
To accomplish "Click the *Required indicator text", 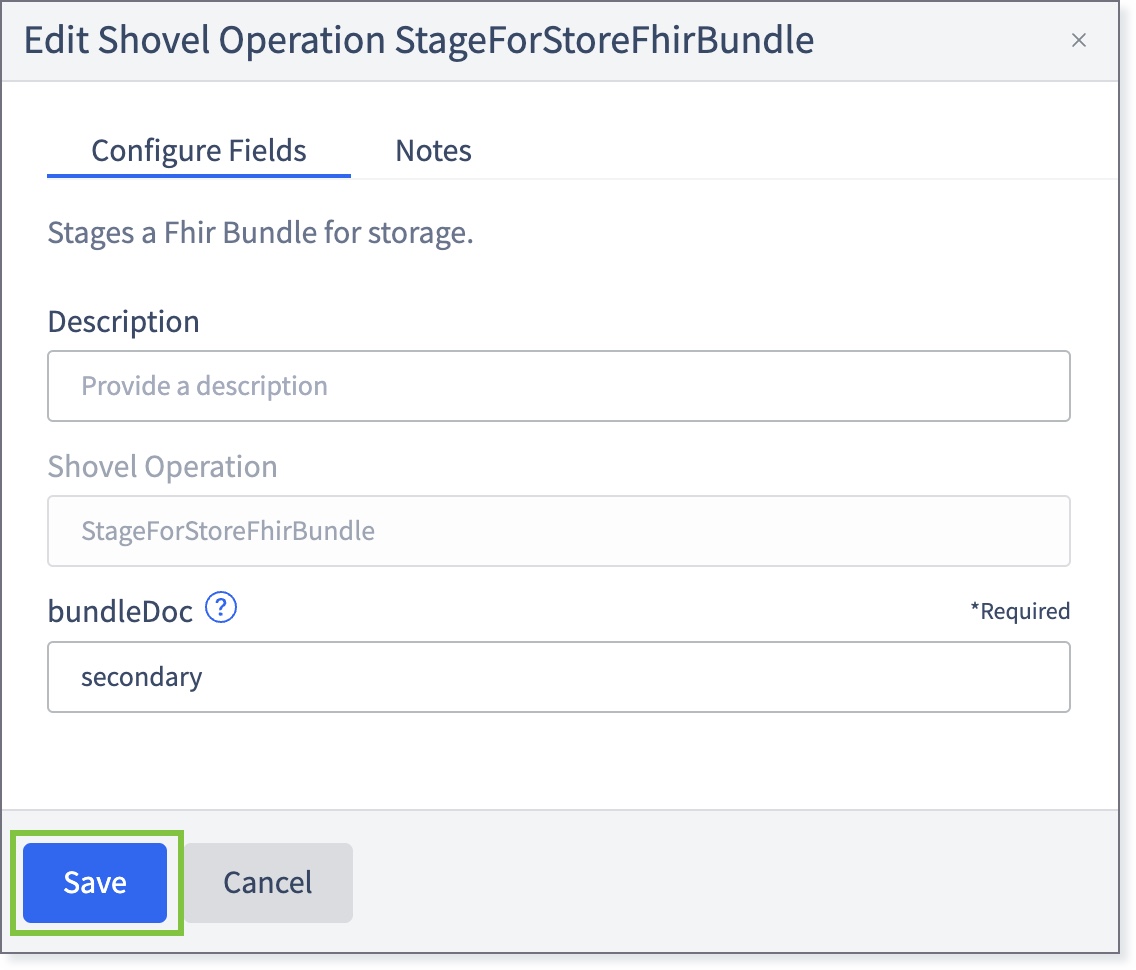I will pos(1020,611).
